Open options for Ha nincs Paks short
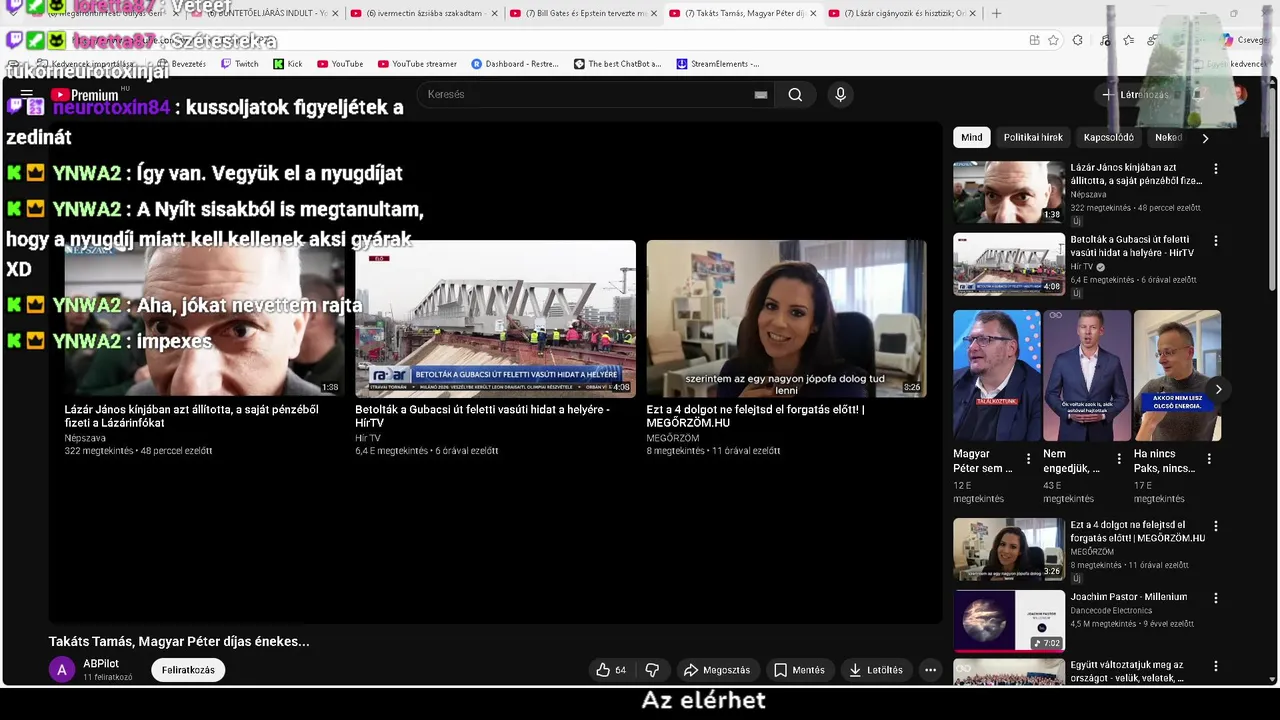This screenshot has width=1280, height=720. click(1209, 459)
